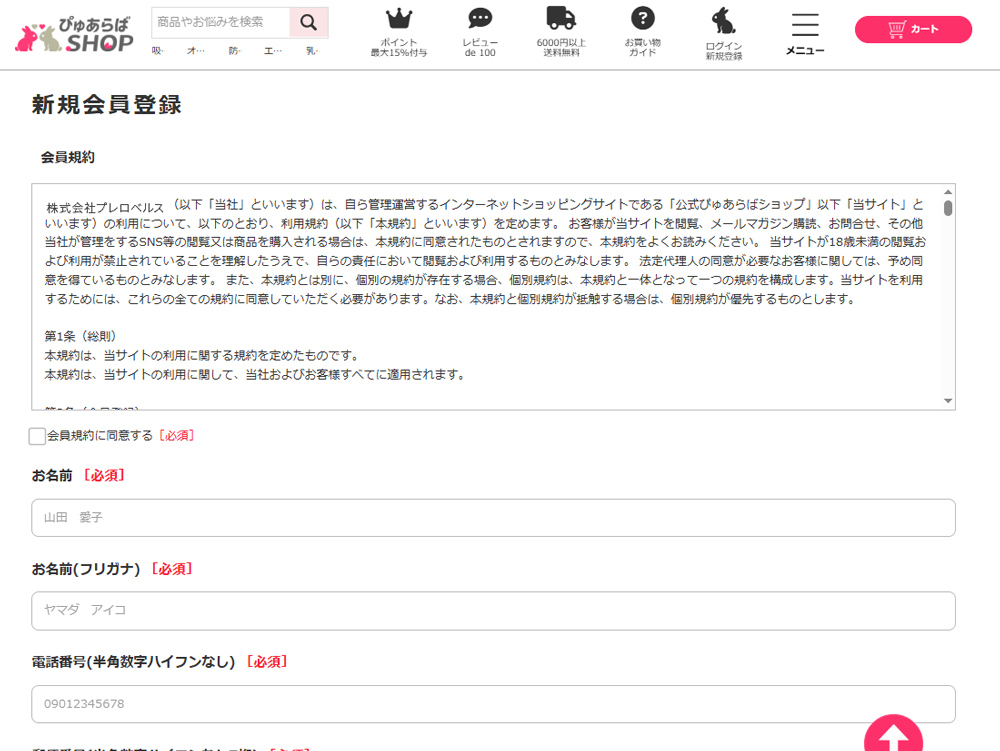Click the 電話番号(半角数字ハイフンなし) label
Viewport: 1000px width, 751px height.
(x=133, y=662)
